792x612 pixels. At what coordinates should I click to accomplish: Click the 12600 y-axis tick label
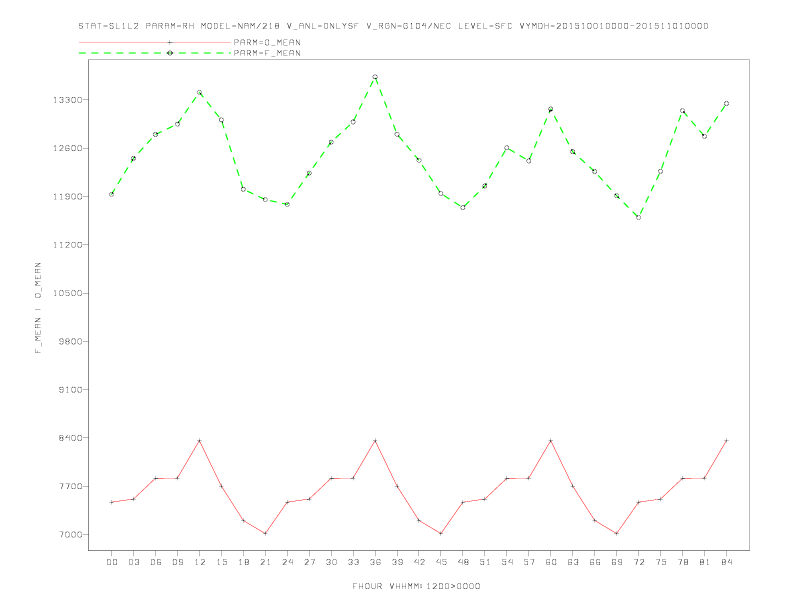(67, 148)
